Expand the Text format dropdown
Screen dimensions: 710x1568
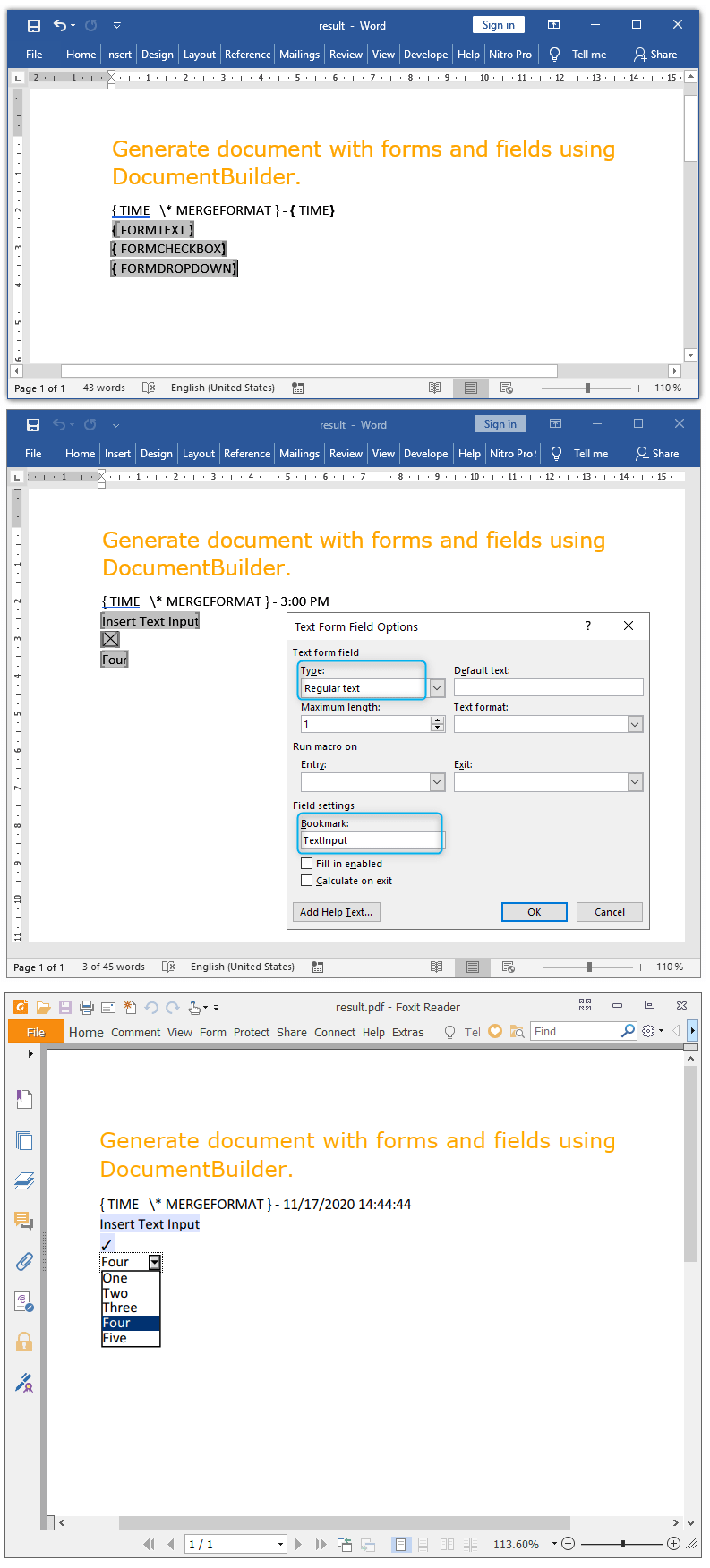click(x=635, y=724)
